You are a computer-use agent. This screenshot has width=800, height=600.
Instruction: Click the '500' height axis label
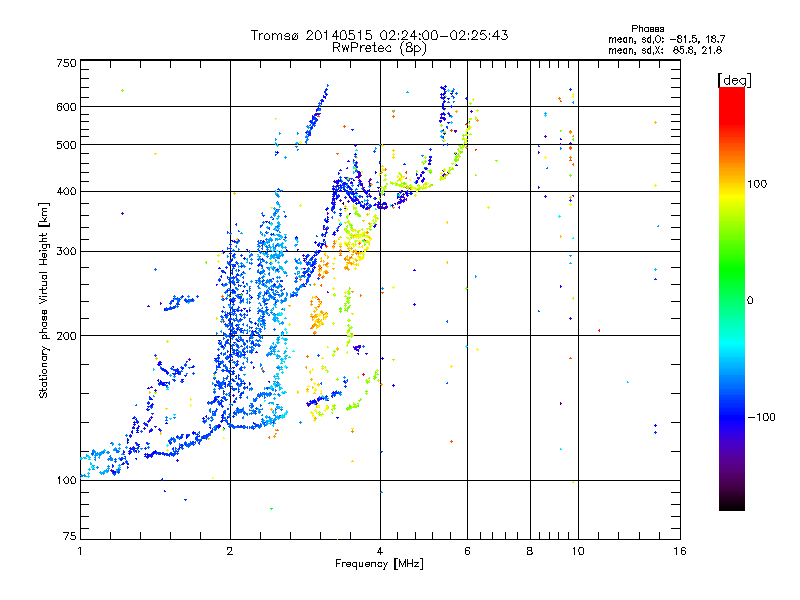pyautogui.click(x=67, y=145)
